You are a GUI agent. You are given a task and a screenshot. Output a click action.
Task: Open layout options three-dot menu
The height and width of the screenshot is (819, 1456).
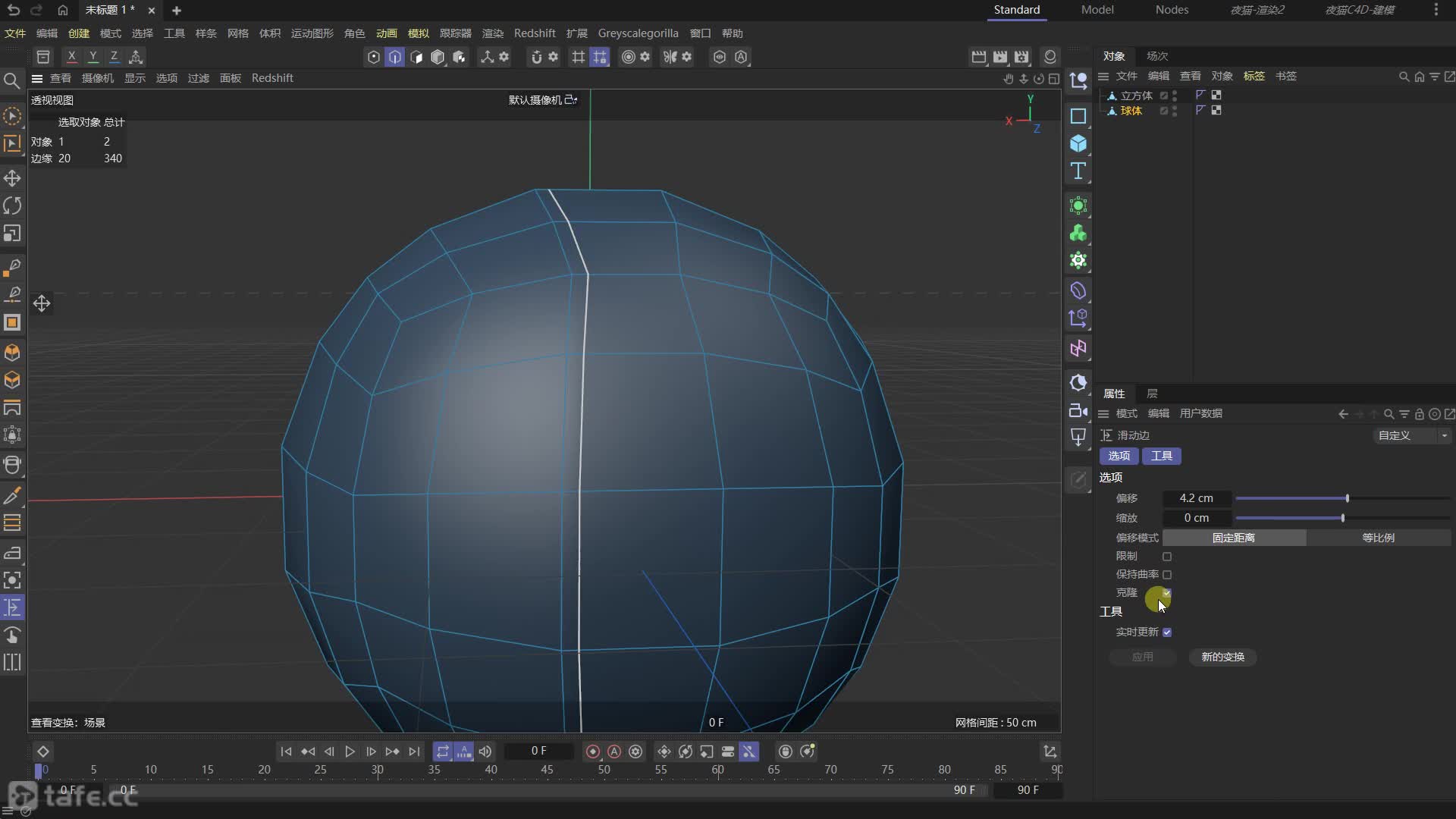pos(1436,10)
